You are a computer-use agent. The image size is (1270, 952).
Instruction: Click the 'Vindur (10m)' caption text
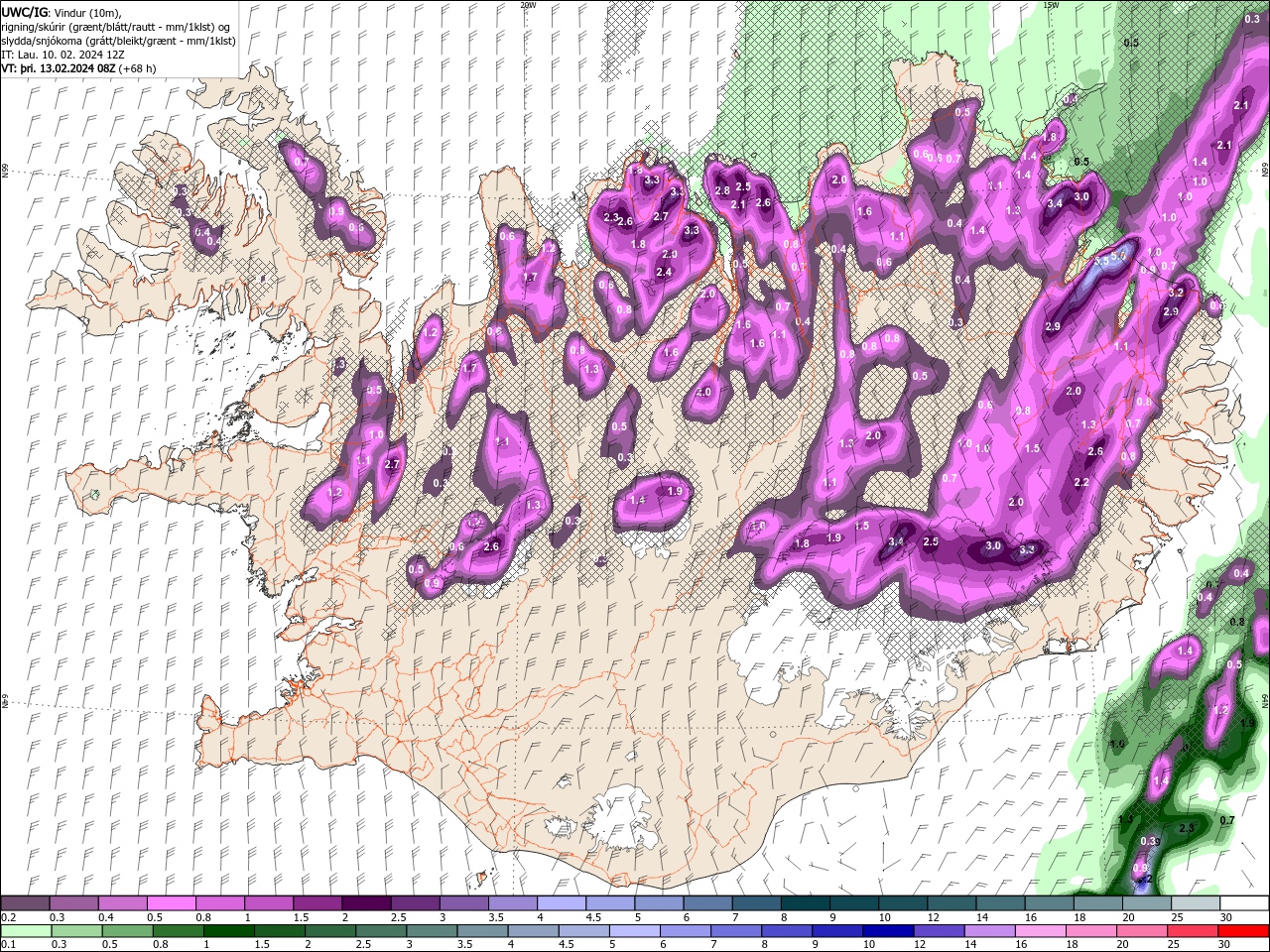[86, 12]
